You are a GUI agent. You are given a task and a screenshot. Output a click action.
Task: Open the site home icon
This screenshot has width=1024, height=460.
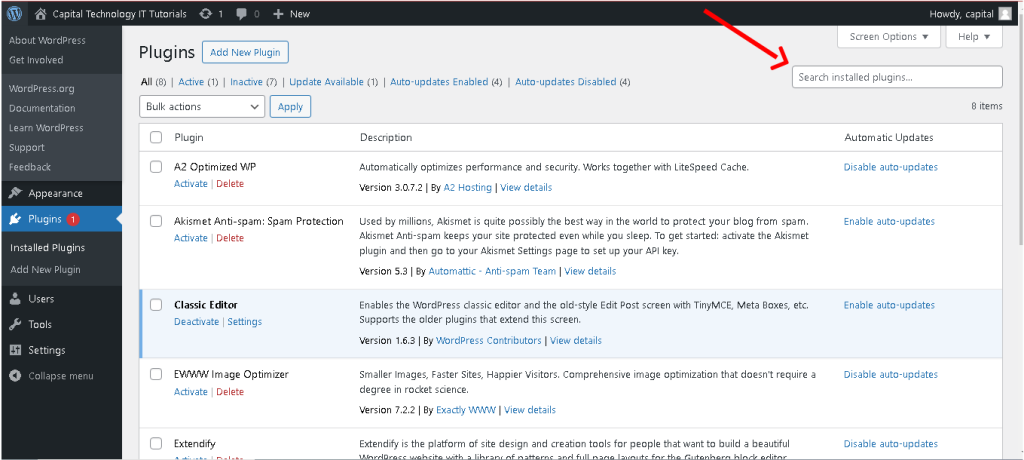(x=40, y=14)
